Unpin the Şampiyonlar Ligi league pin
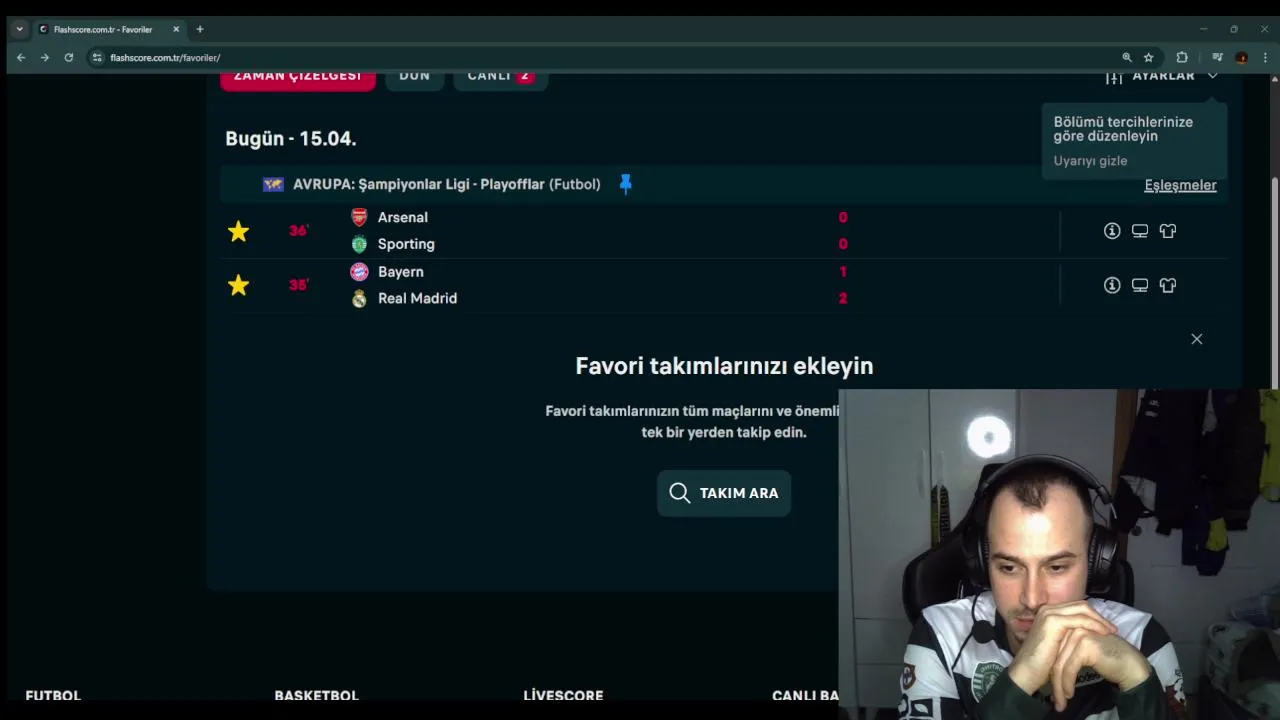 coord(625,184)
